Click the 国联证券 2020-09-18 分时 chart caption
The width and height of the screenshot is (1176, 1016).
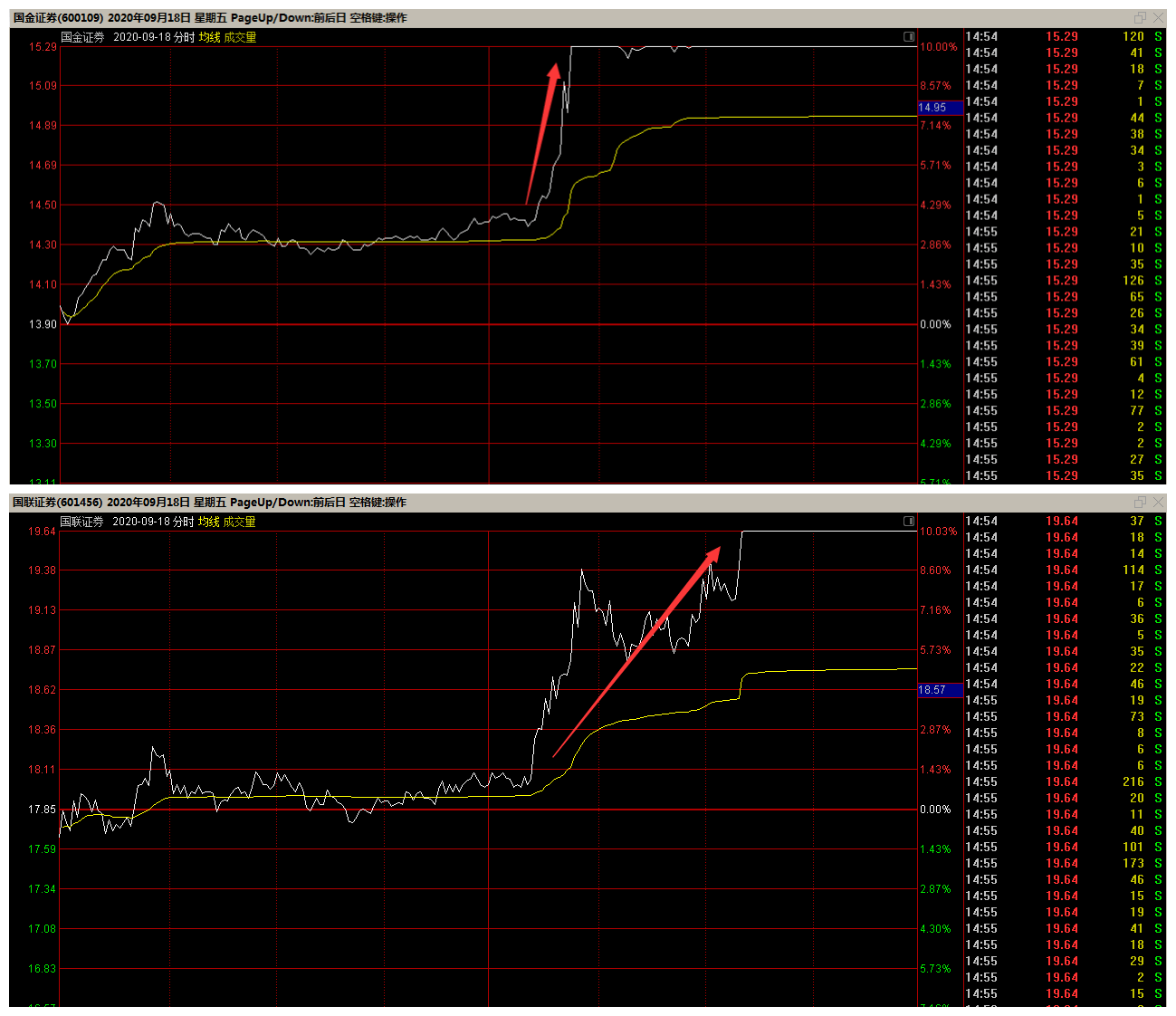pyautogui.click(x=127, y=522)
